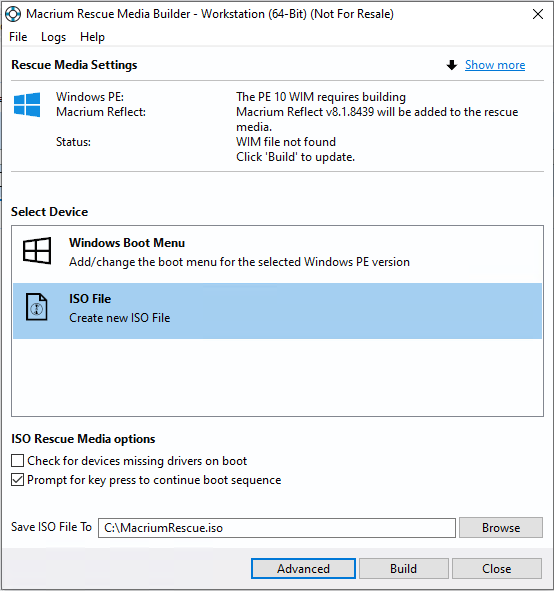This screenshot has height=591, width=554.
Task: Enable Check for devices missing drivers on boot
Action: click(x=17, y=461)
